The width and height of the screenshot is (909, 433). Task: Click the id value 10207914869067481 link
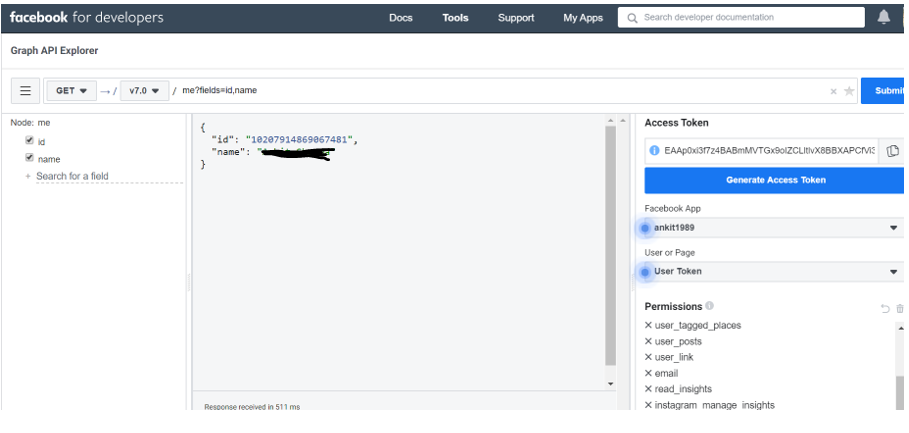299,140
